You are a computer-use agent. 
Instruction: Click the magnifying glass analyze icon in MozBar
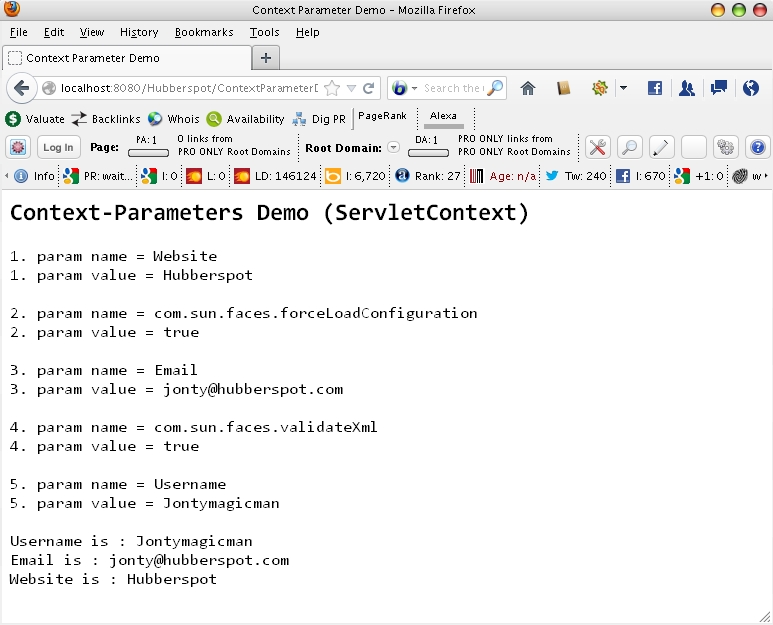pyautogui.click(x=630, y=147)
